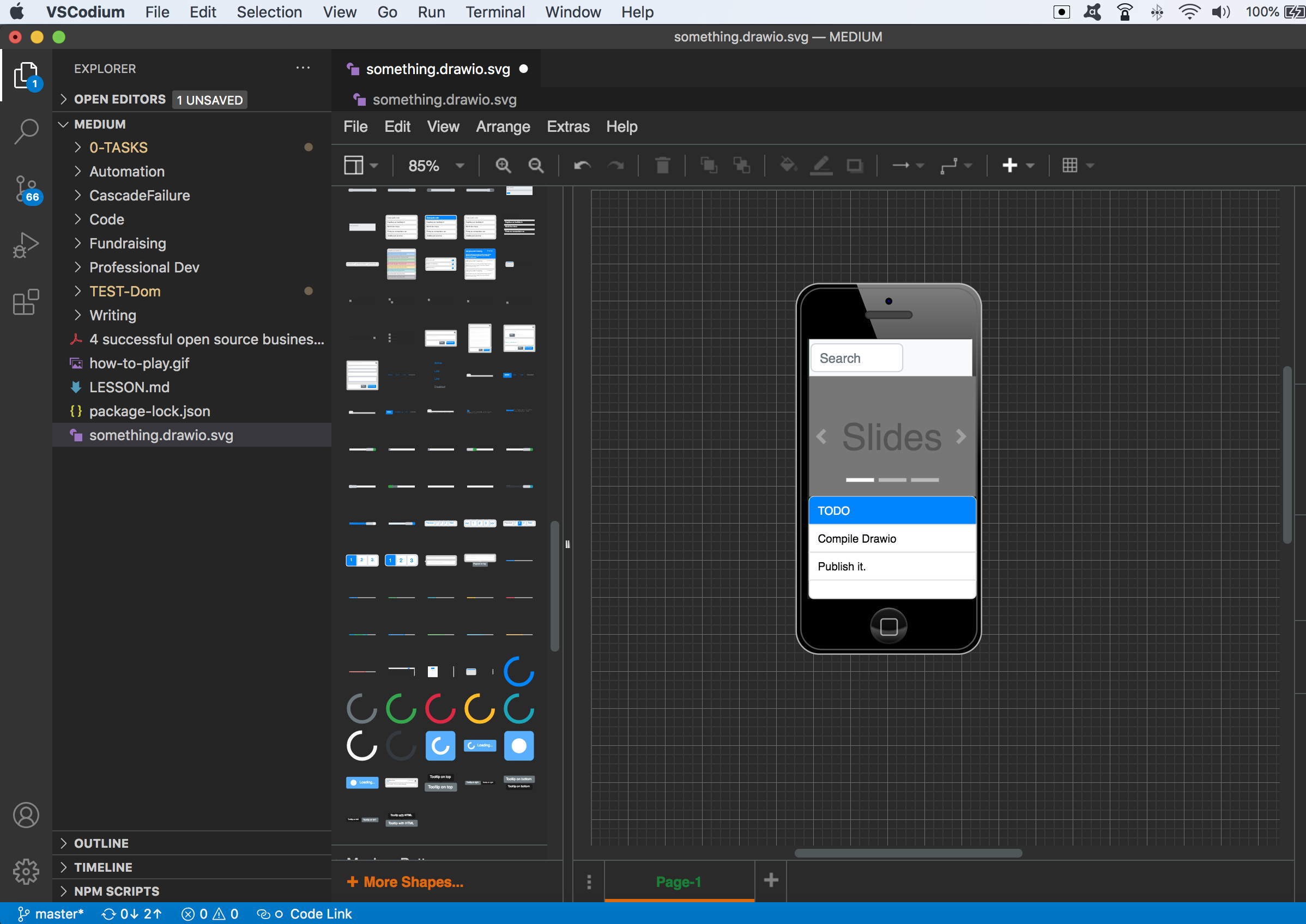
Task: Click the More Shapes link
Action: click(406, 882)
